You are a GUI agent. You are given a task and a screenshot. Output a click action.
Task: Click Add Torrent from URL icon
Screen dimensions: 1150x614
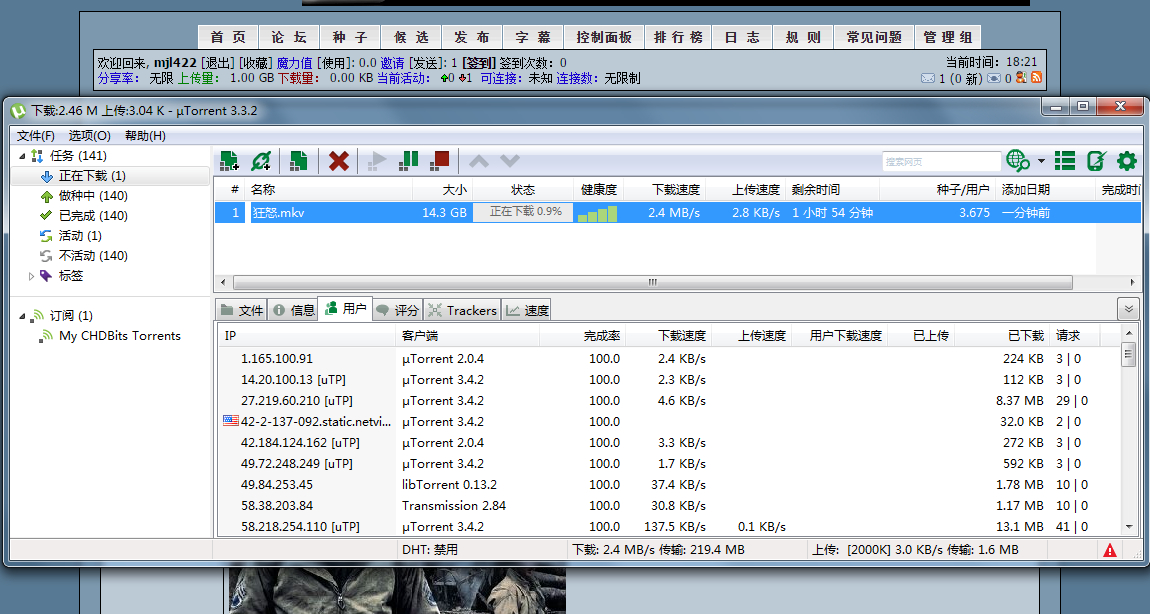pos(260,161)
